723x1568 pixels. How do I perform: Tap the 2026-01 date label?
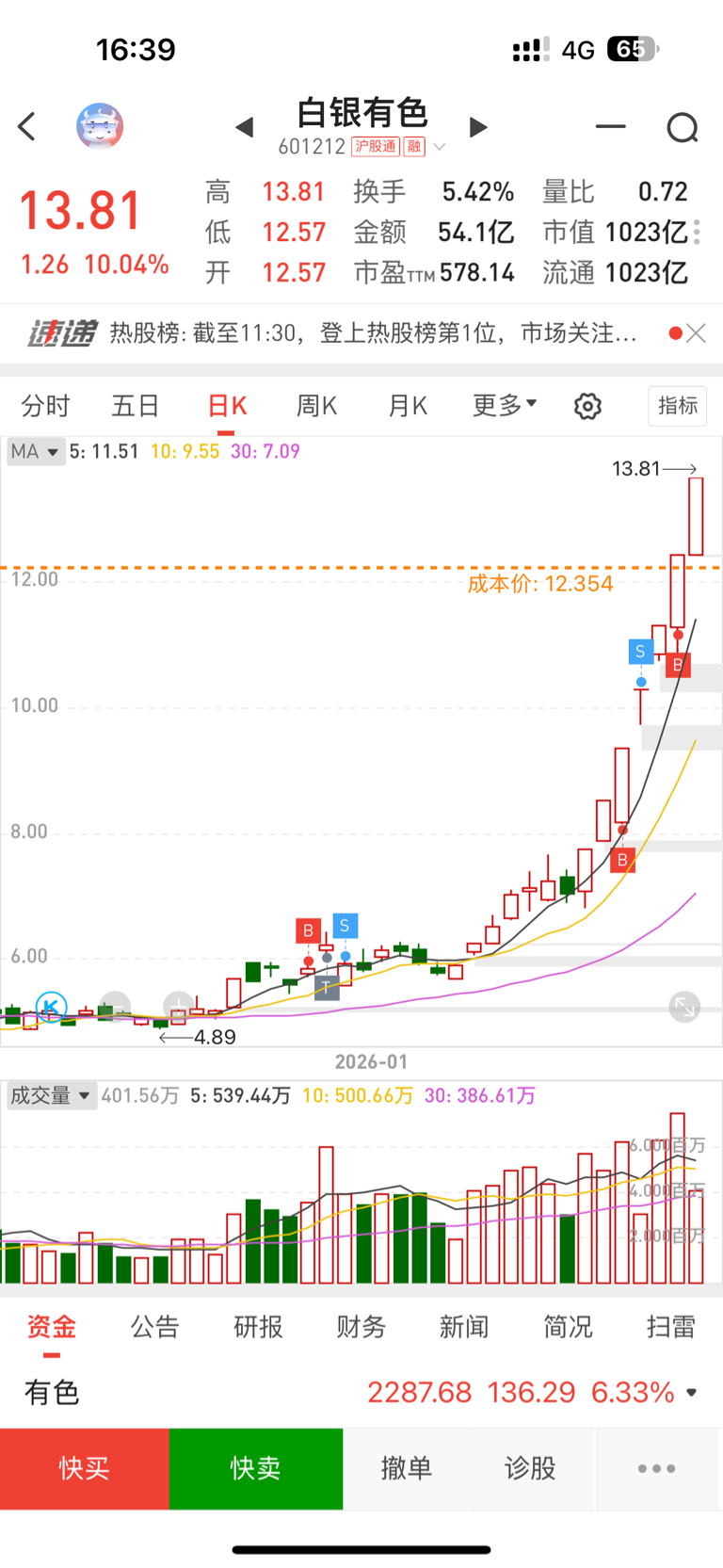[x=371, y=1062]
